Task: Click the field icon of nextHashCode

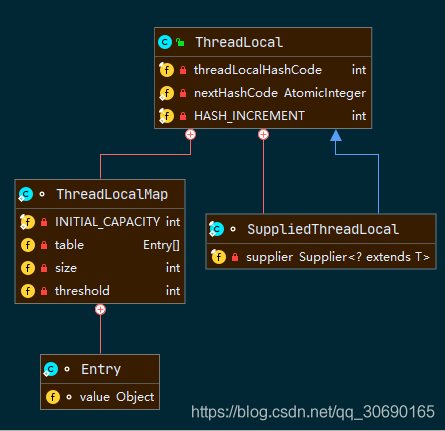Action: click(x=166, y=93)
